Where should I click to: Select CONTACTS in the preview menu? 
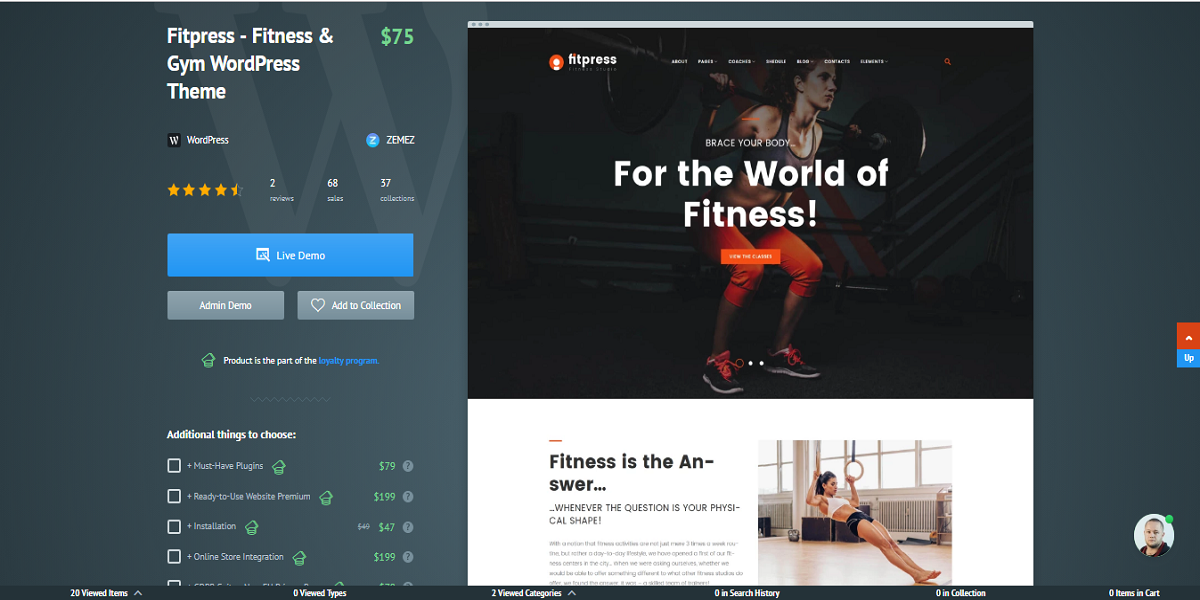pos(837,62)
